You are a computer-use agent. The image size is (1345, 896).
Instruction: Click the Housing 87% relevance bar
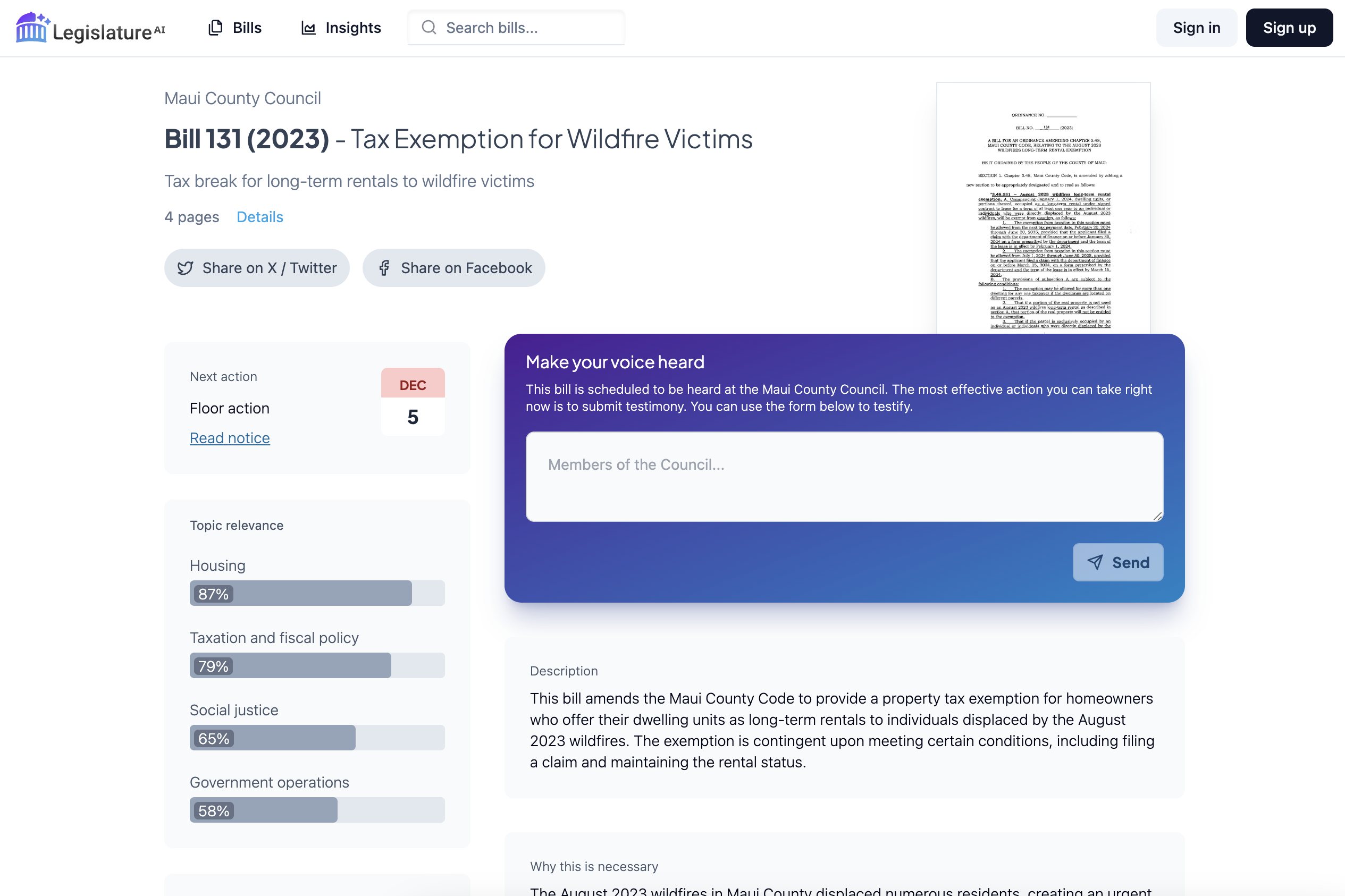pos(317,593)
